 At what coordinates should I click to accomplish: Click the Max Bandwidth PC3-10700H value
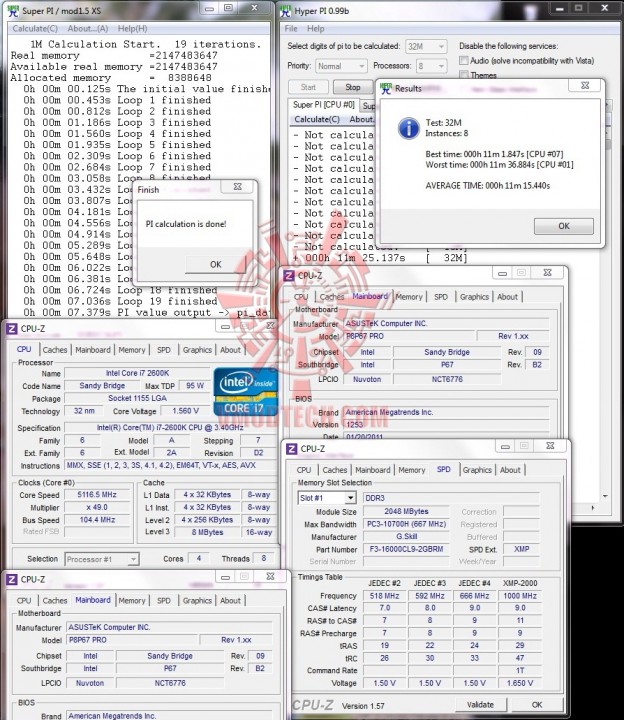click(x=406, y=524)
